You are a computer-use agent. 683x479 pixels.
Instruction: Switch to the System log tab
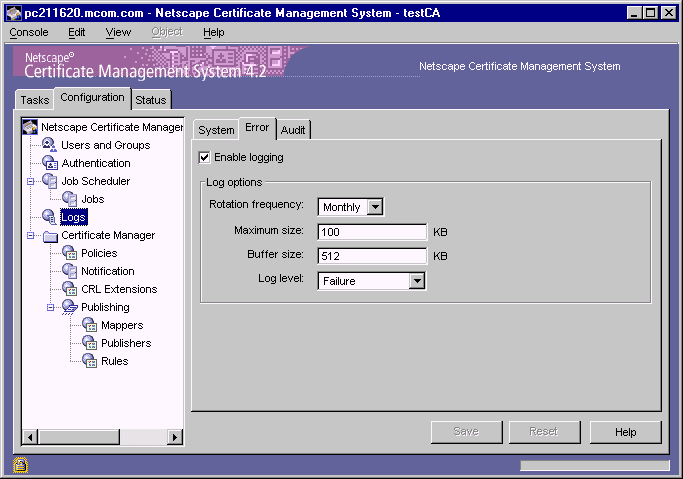216,130
